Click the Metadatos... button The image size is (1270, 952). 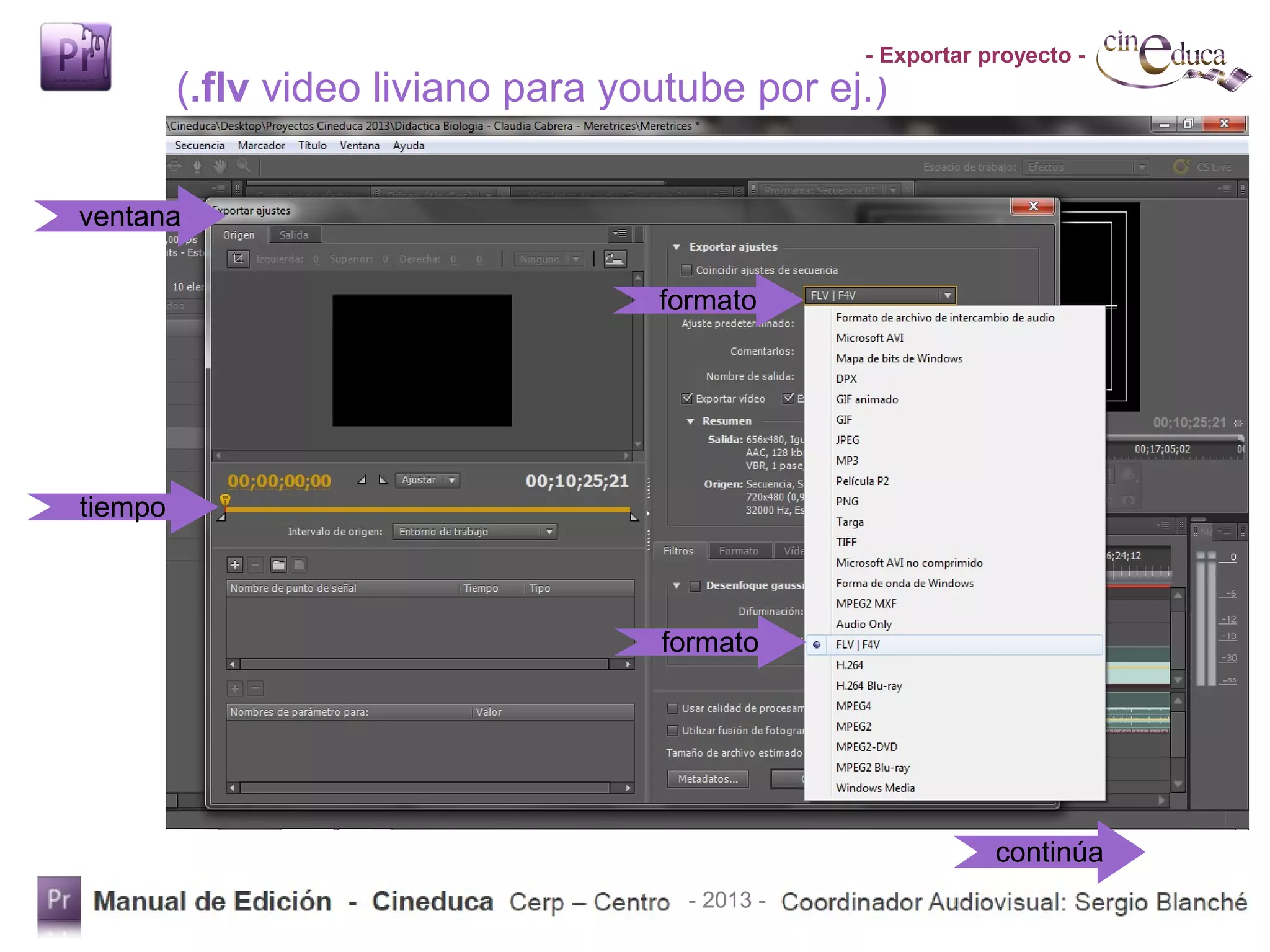(x=708, y=779)
